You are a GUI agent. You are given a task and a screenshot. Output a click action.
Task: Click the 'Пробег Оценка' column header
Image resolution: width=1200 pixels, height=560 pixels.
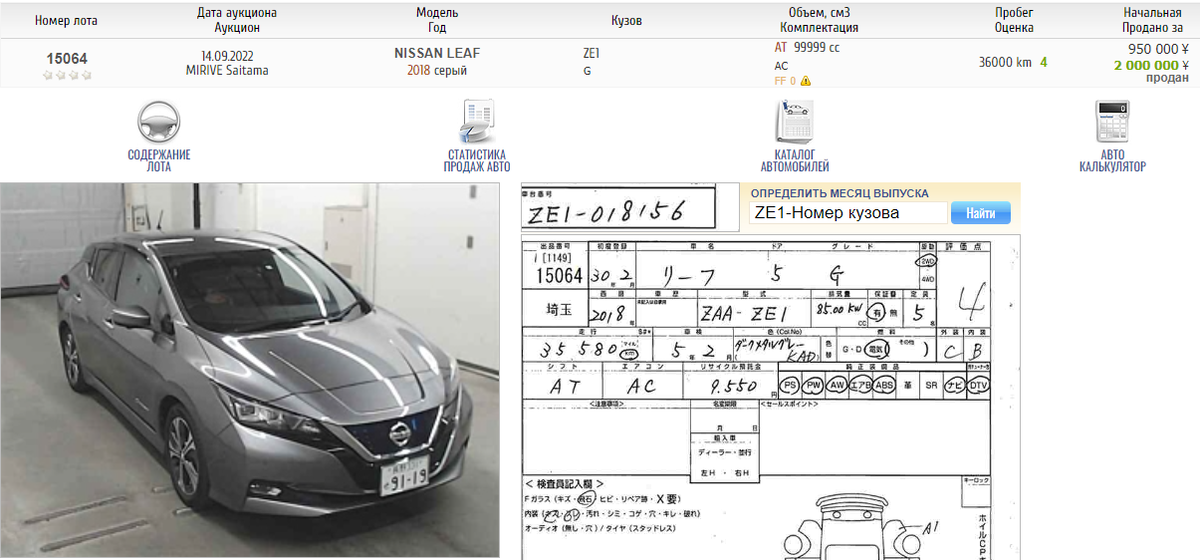[x=1014, y=20]
